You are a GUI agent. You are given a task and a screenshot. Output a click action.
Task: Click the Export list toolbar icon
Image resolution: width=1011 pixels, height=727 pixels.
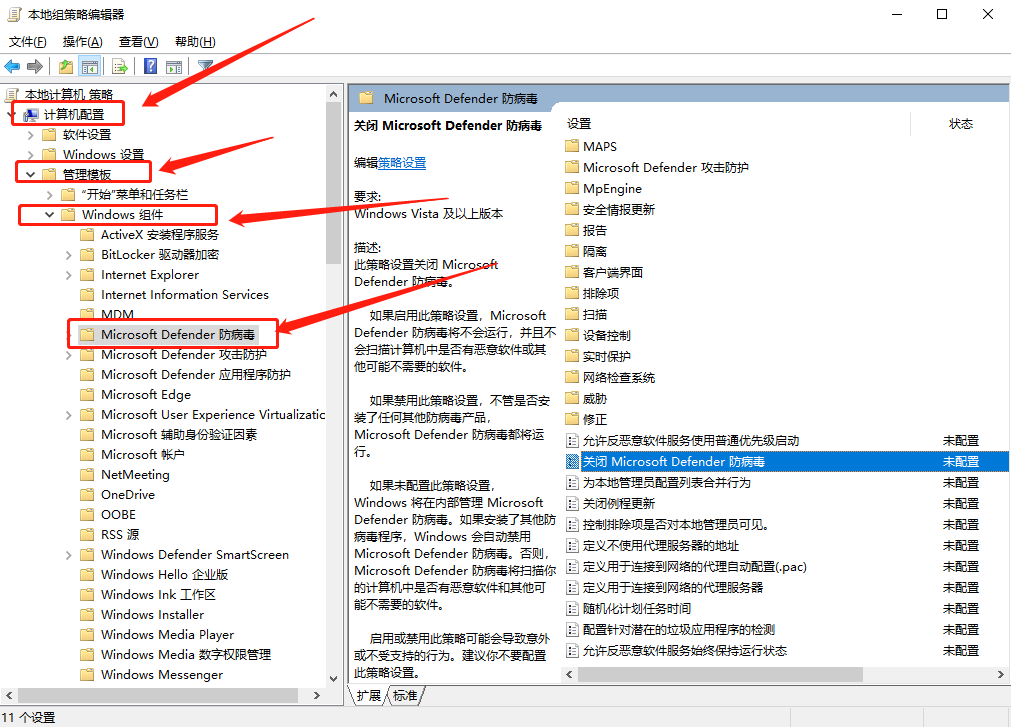point(120,66)
